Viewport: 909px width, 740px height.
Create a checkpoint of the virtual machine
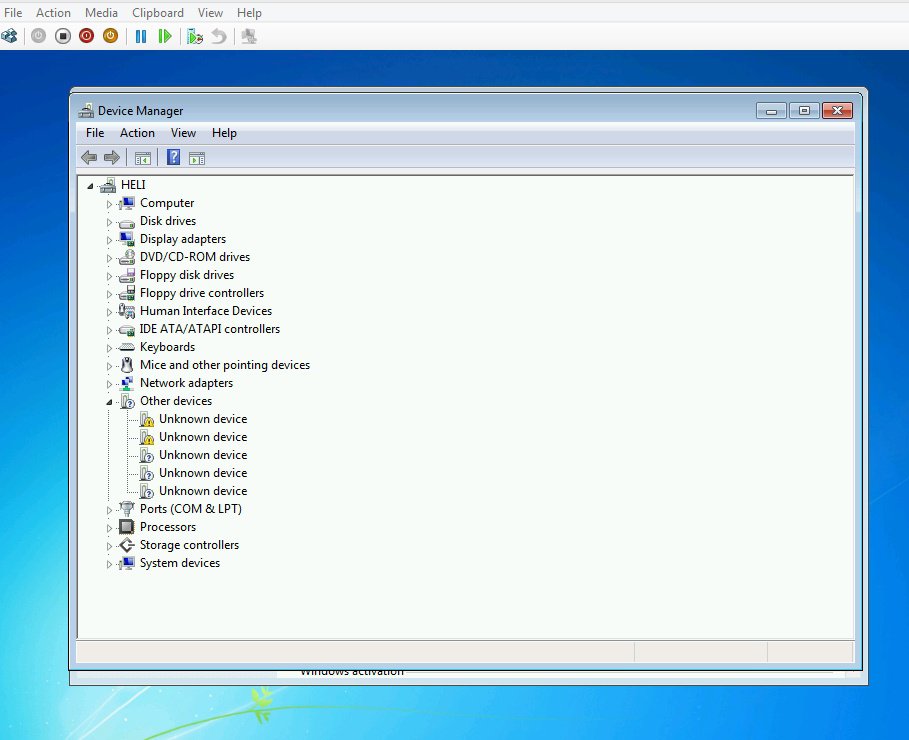pyautogui.click(x=195, y=35)
